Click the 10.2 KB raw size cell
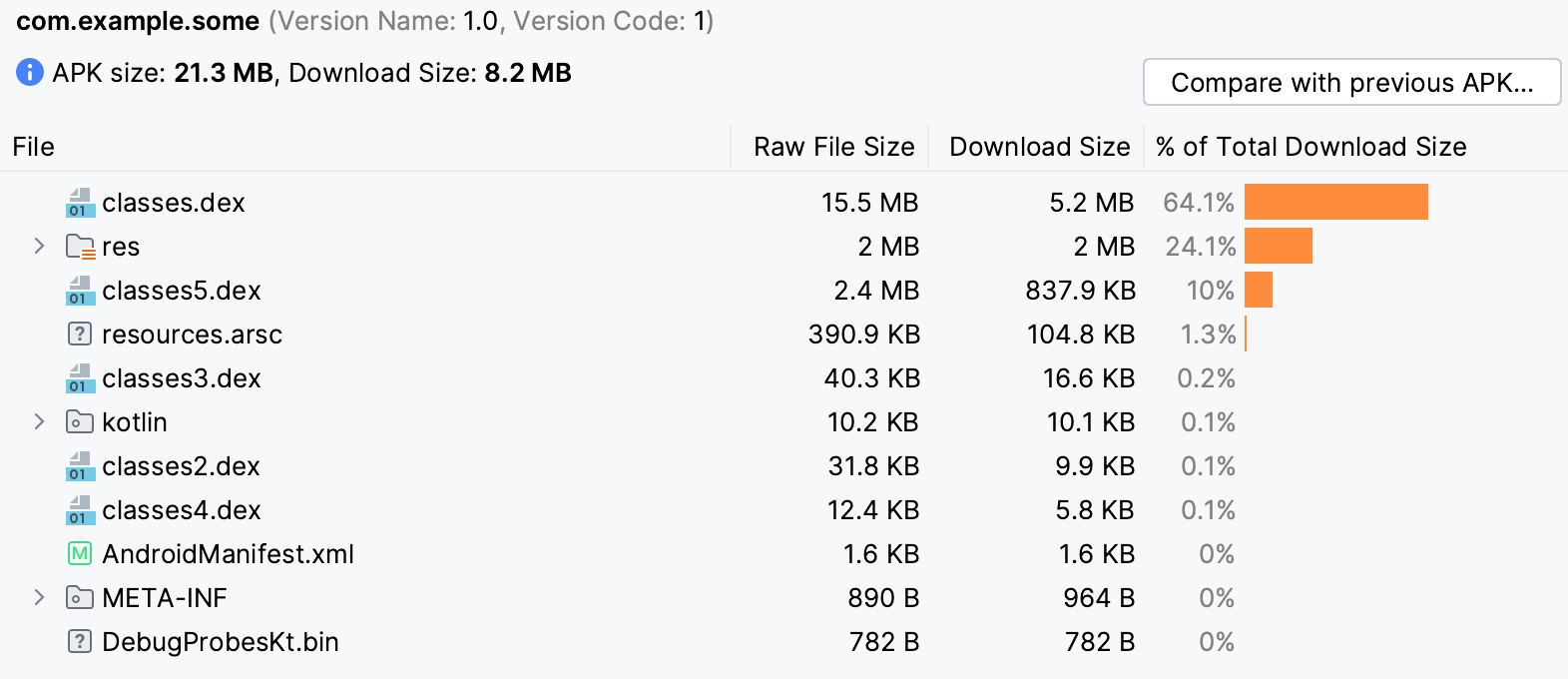1568x679 pixels. pyautogui.click(x=873, y=422)
